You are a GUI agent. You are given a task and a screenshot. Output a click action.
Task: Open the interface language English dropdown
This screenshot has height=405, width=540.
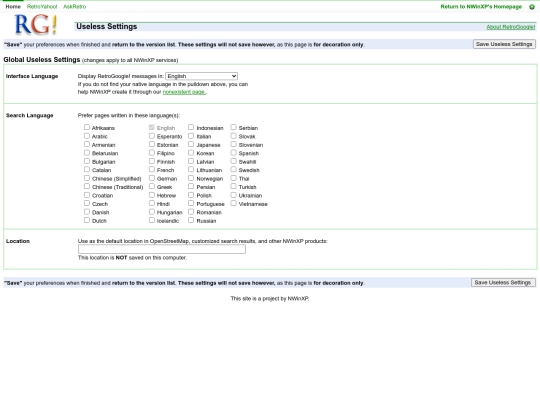[201, 76]
